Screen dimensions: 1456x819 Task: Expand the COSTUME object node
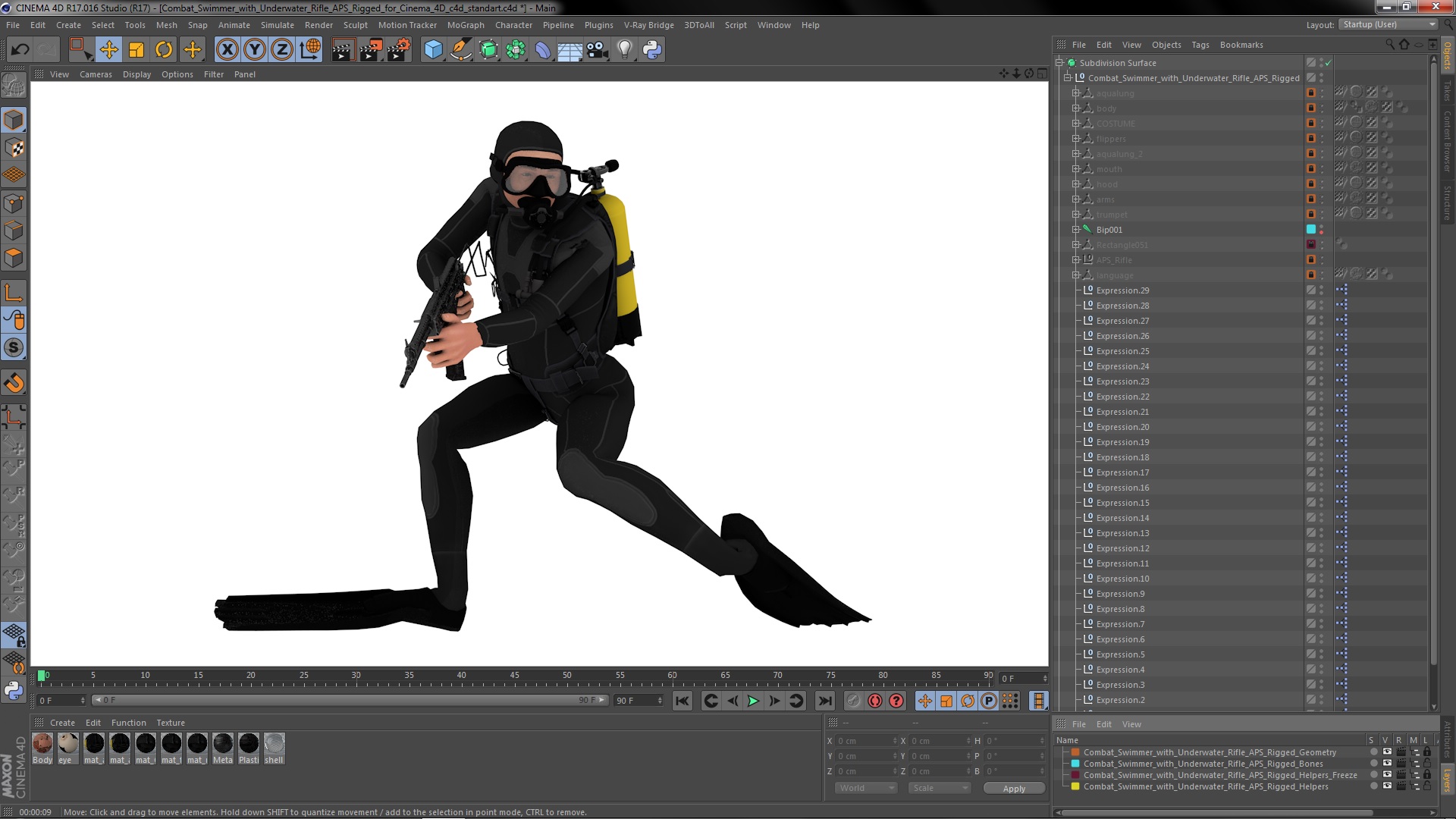[1075, 124]
